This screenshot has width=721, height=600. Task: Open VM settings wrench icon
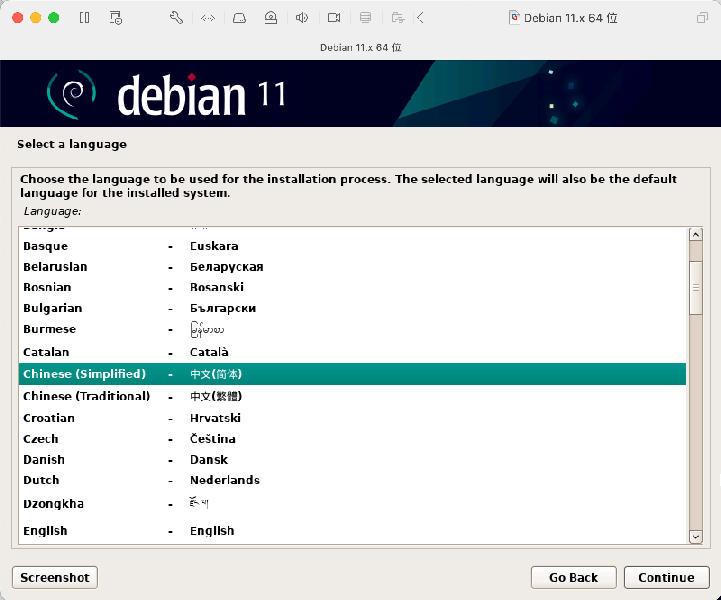(x=176, y=18)
